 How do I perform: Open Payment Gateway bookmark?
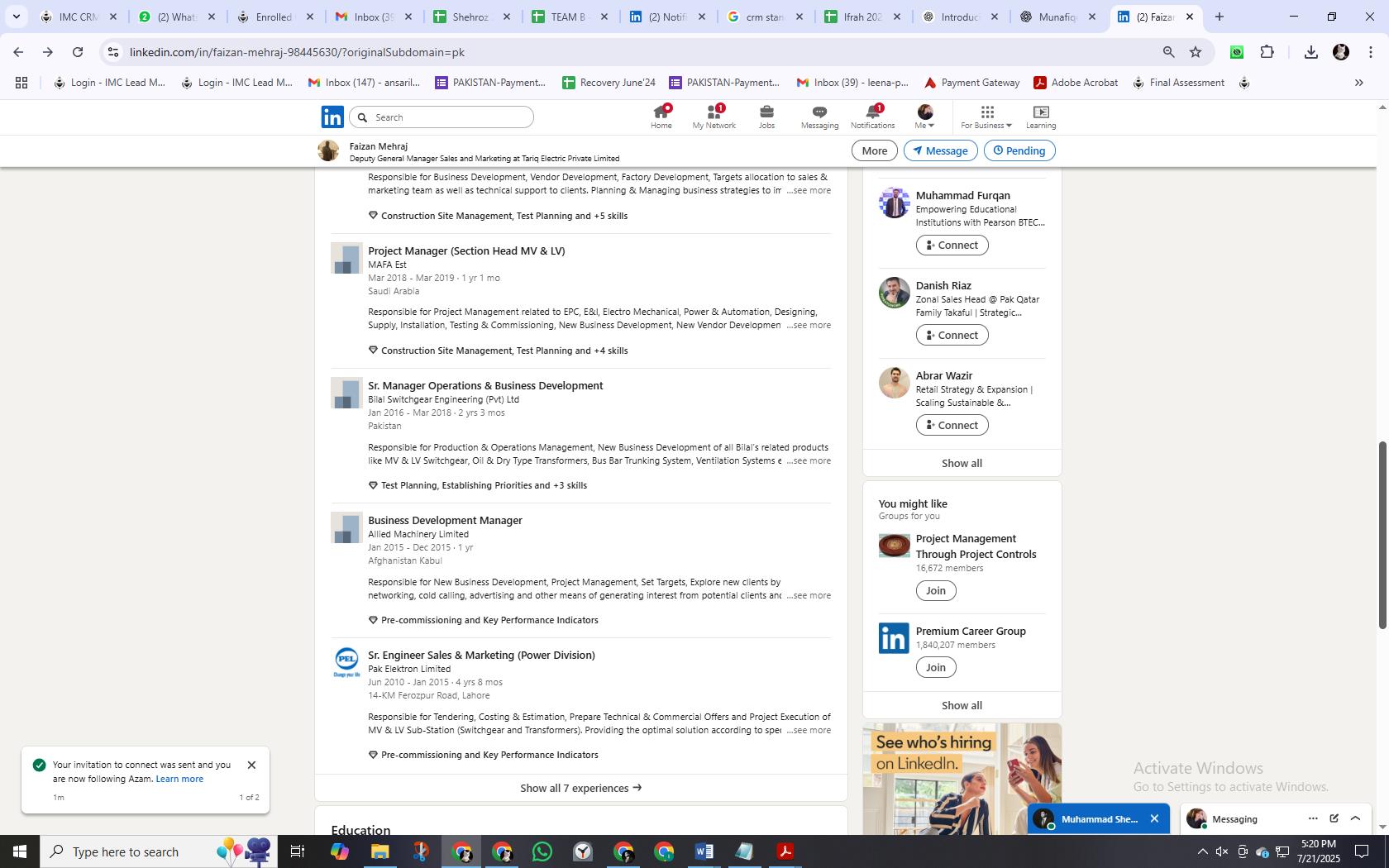[x=971, y=83]
